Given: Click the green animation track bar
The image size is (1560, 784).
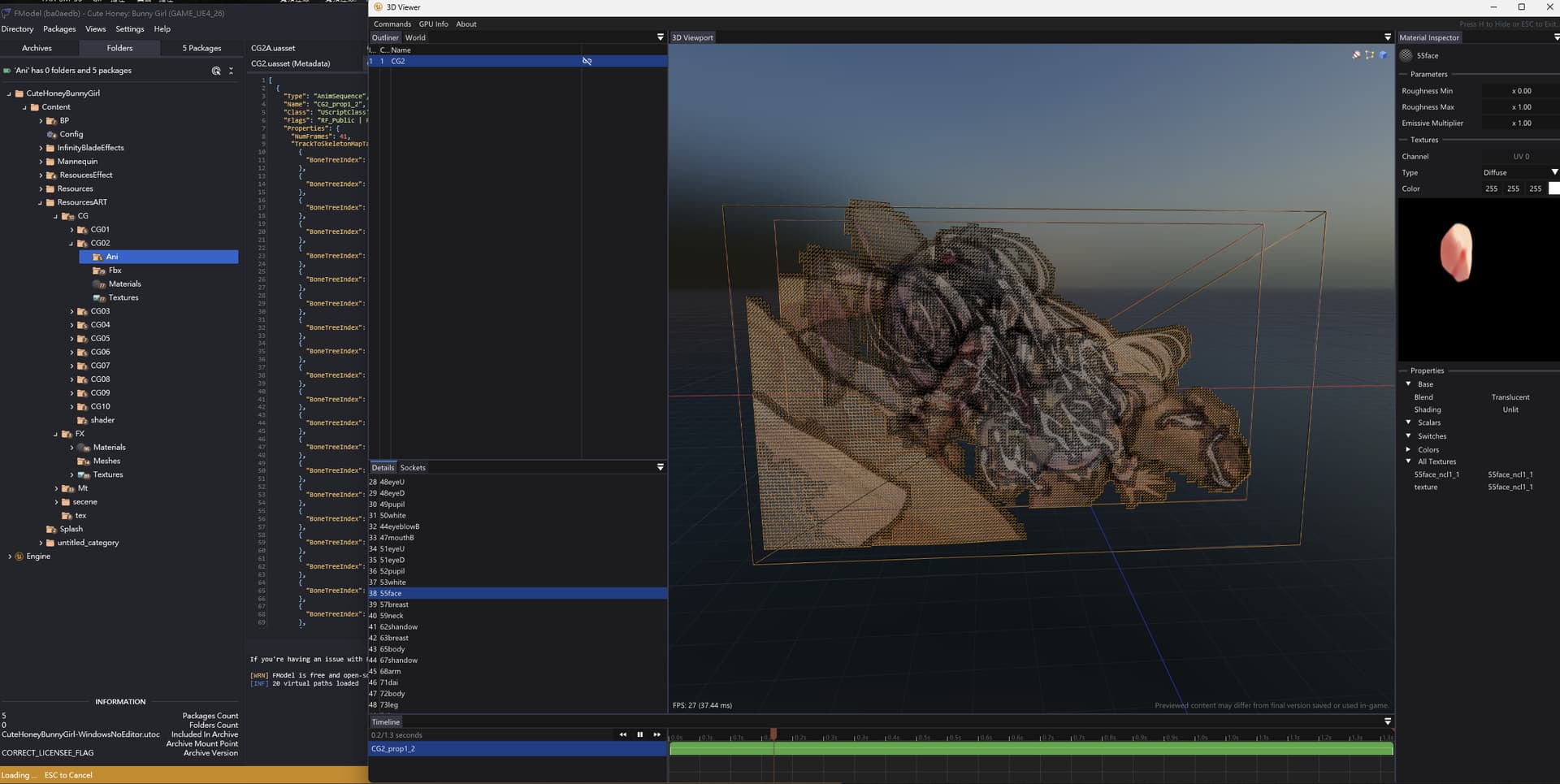Looking at the screenshot, I should point(1031,748).
